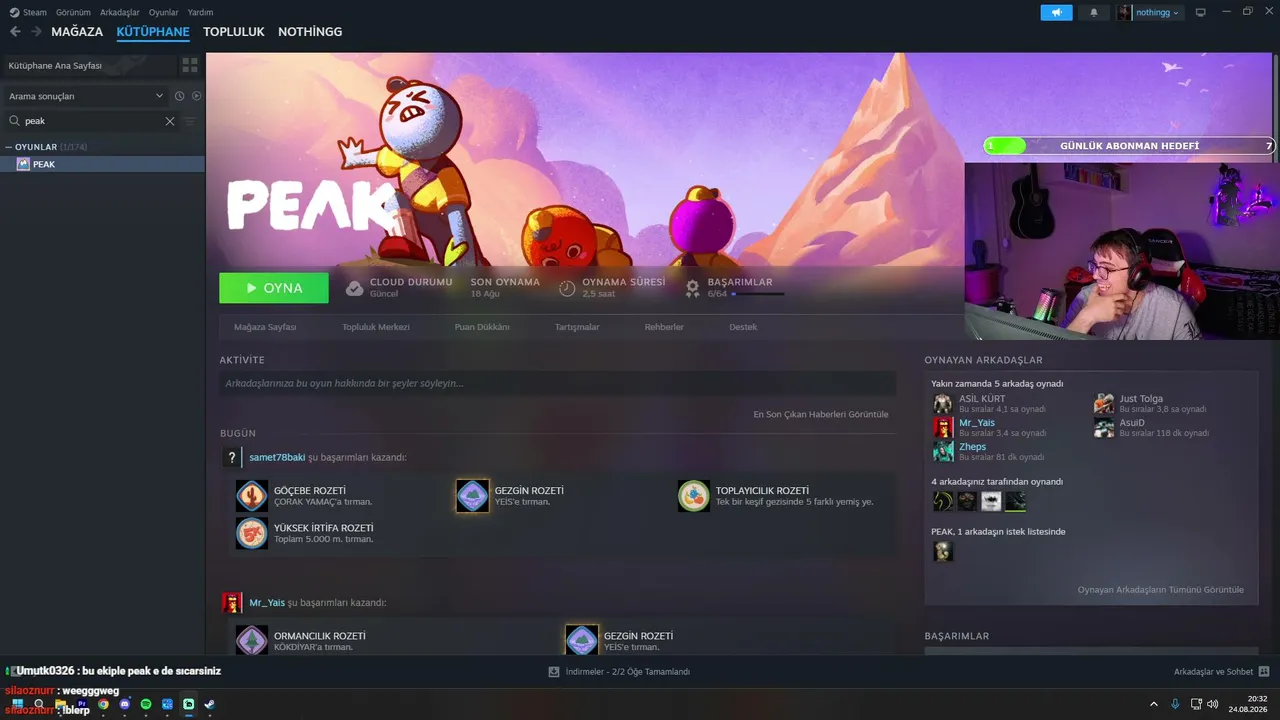Clear the library search text
The image size is (1280, 720).
click(x=170, y=121)
